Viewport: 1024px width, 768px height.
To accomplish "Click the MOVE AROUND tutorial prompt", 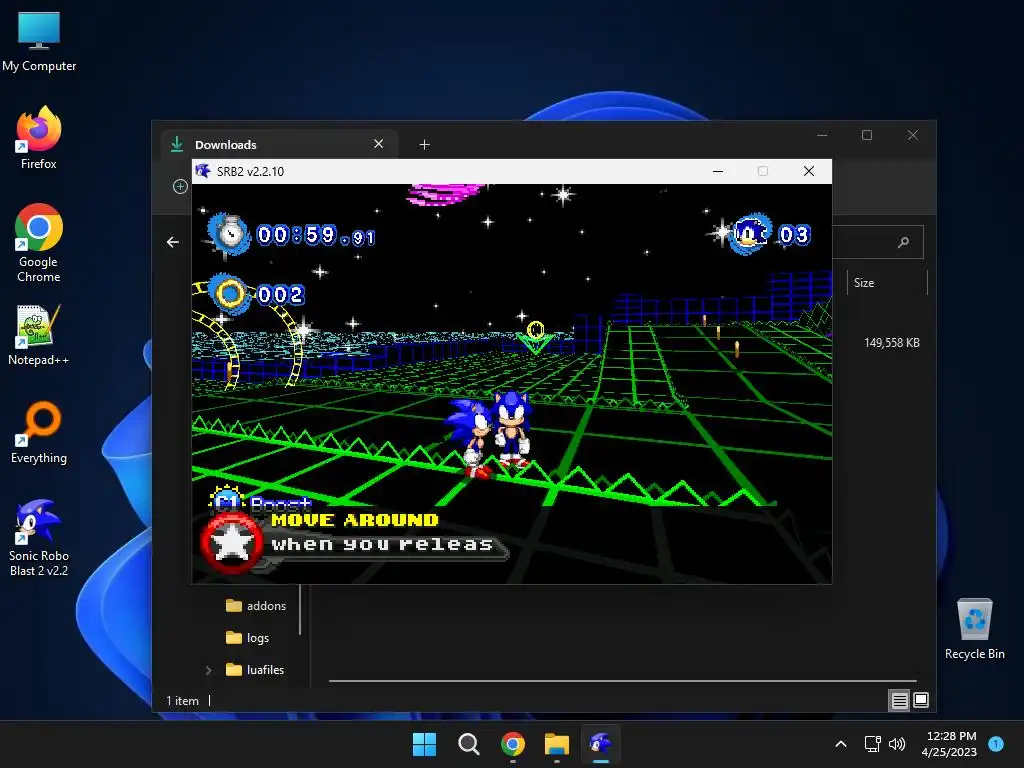I will click(355, 520).
